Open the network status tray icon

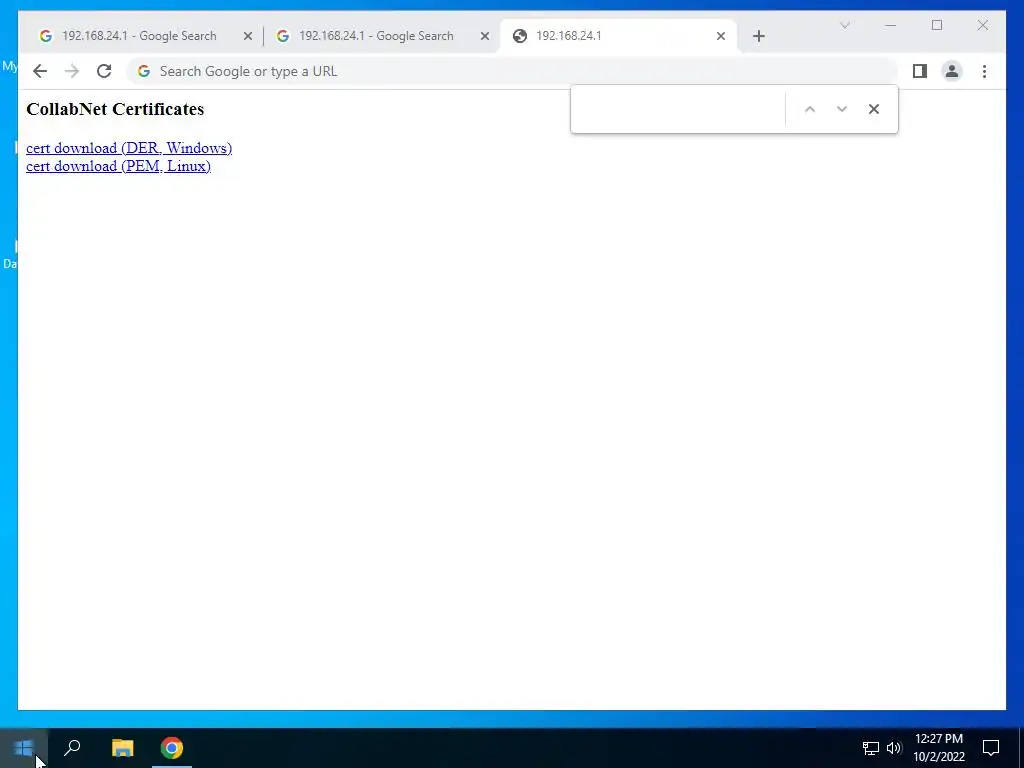click(x=871, y=748)
